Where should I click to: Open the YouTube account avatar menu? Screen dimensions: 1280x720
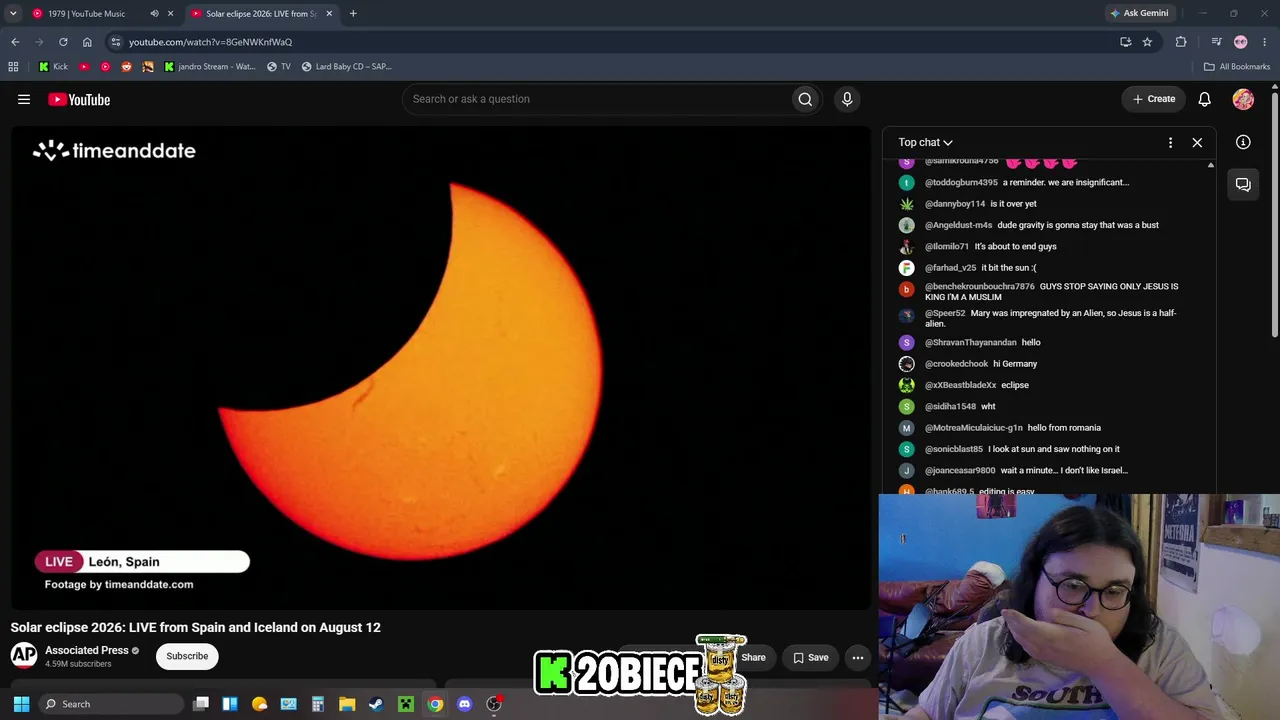1243,99
